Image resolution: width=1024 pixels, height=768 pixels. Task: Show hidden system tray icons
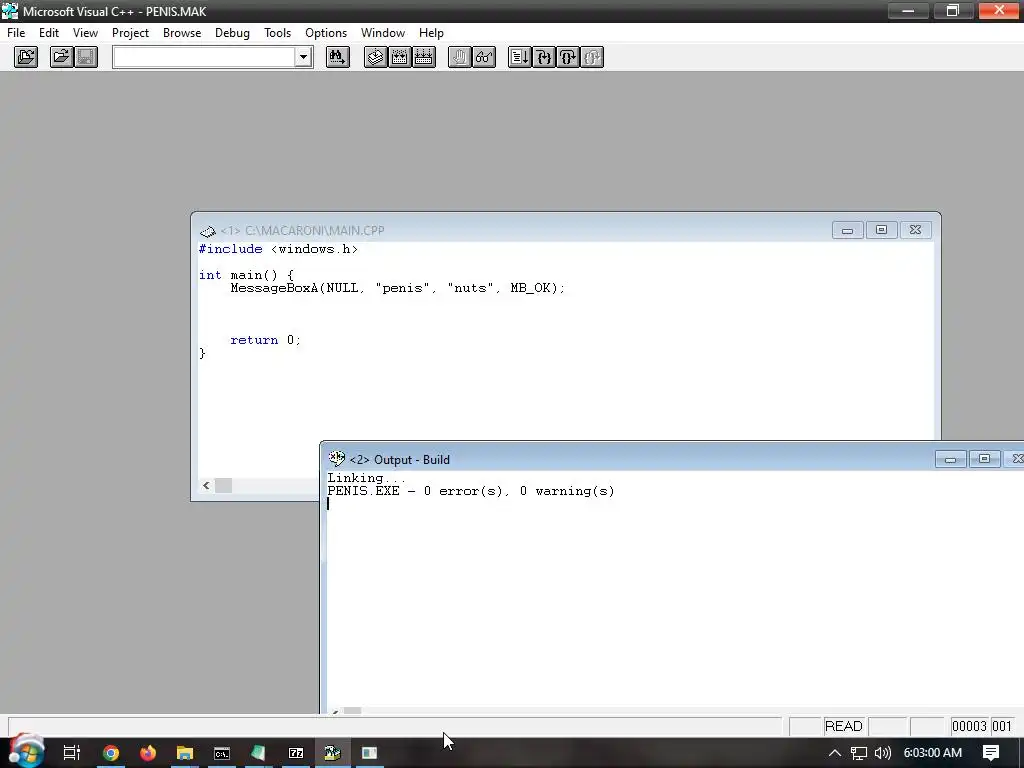click(835, 753)
